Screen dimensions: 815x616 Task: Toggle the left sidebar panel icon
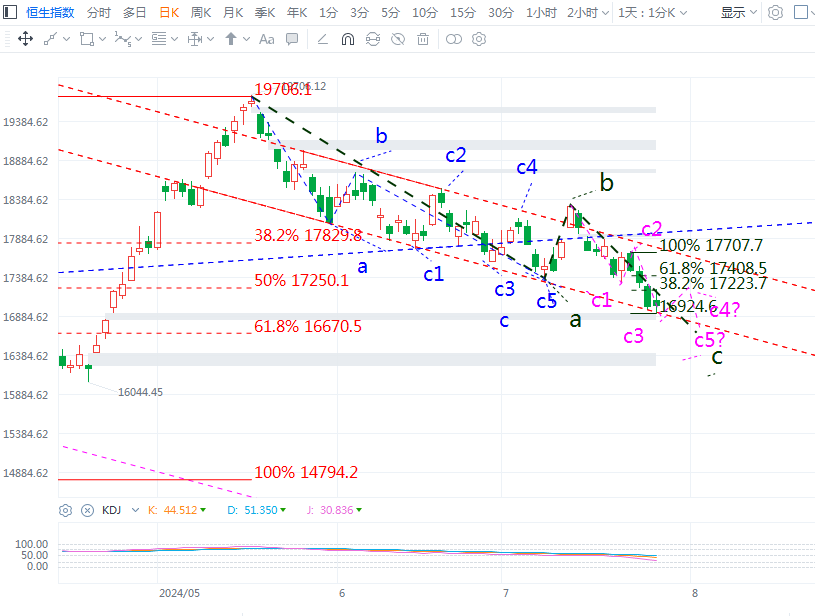coord(10,12)
